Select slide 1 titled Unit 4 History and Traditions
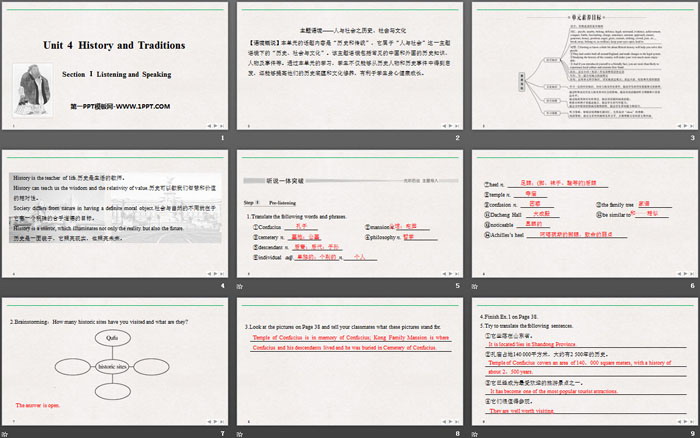 coord(115,66)
